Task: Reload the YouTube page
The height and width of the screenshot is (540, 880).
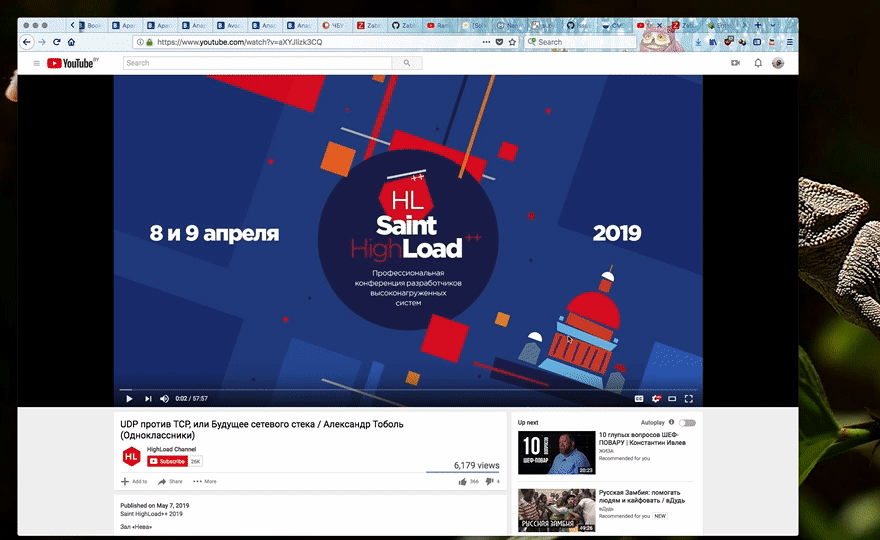Action: coord(57,42)
